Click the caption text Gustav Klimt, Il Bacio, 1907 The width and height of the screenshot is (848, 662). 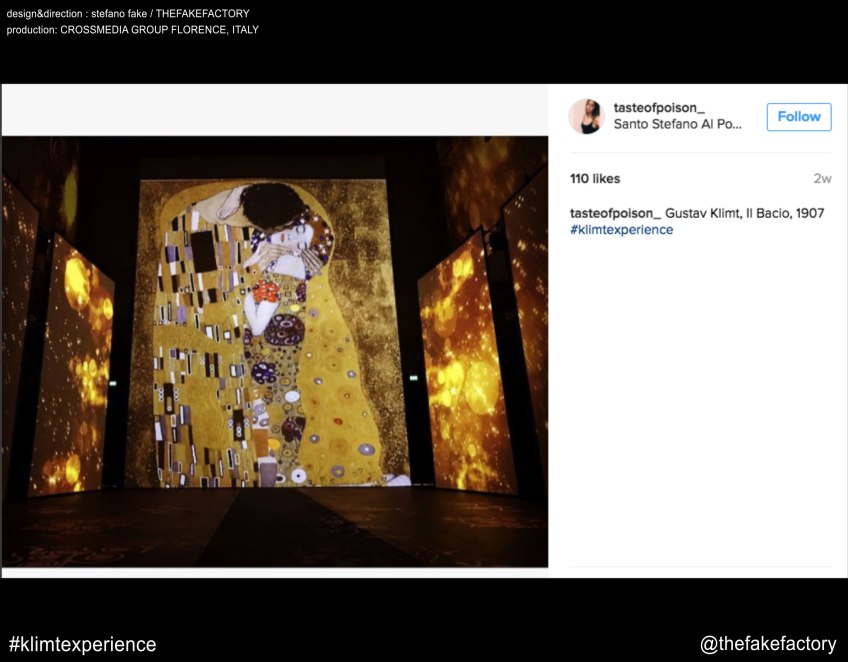point(744,213)
